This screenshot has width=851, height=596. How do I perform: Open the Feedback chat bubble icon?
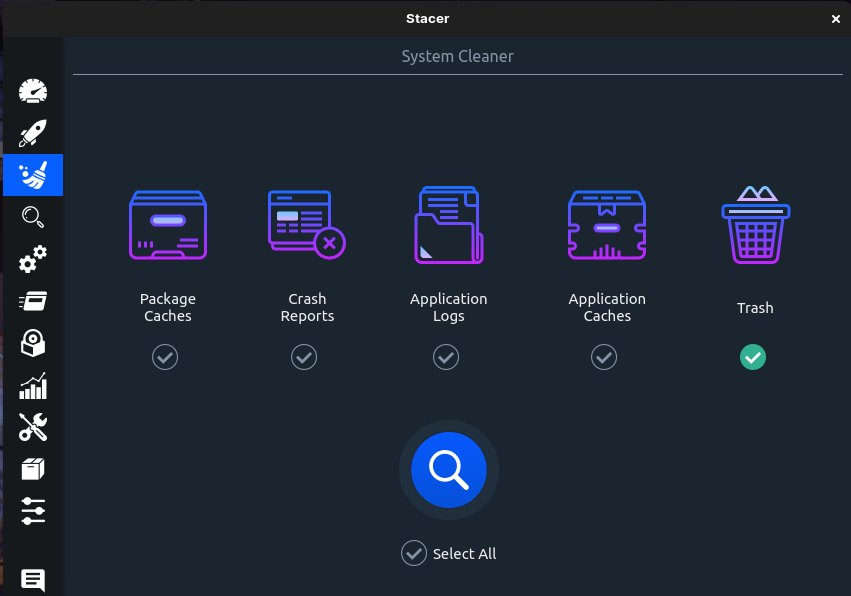tap(33, 580)
